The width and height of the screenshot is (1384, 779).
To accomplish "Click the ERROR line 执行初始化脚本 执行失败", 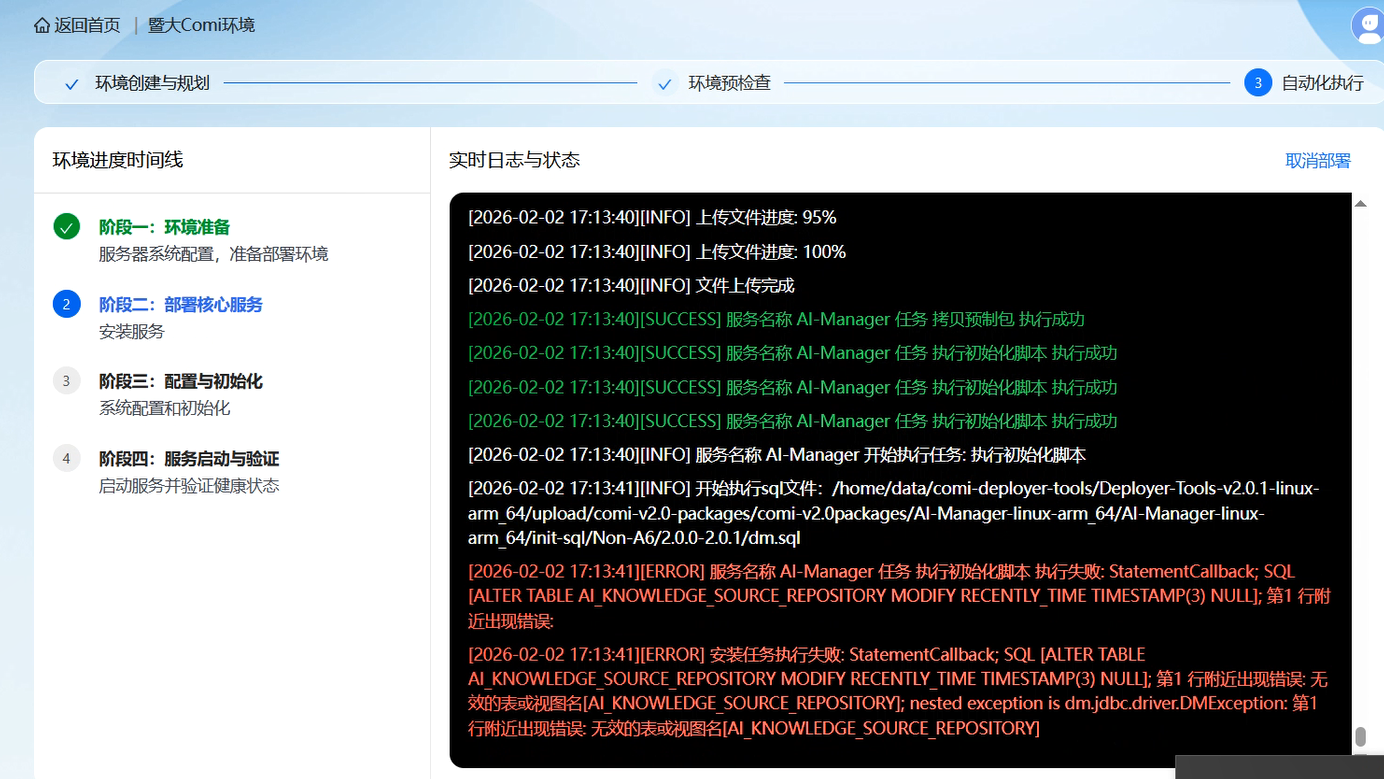I will (899, 596).
